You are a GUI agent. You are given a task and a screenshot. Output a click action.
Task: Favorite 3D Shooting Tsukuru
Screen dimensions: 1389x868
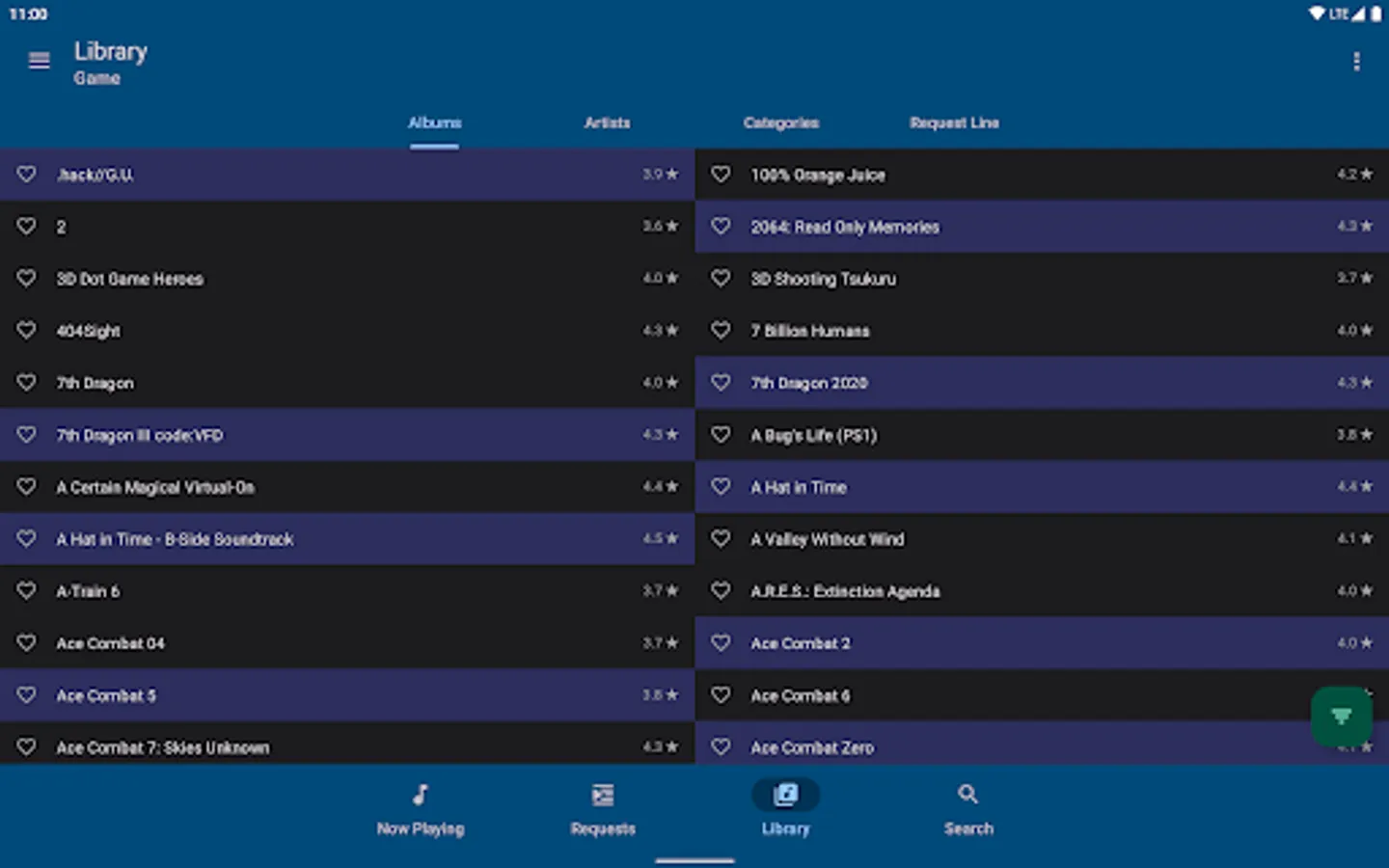click(x=721, y=279)
